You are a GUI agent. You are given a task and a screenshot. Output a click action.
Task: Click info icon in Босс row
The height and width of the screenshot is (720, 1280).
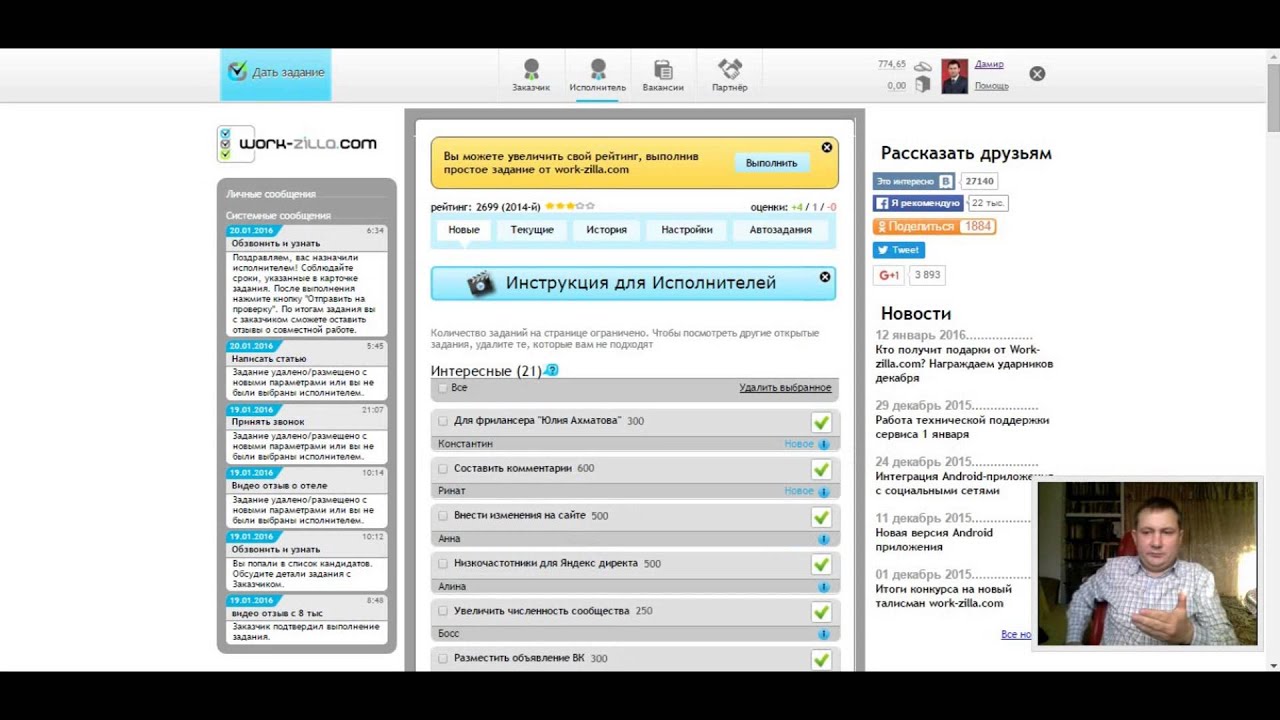(824, 634)
